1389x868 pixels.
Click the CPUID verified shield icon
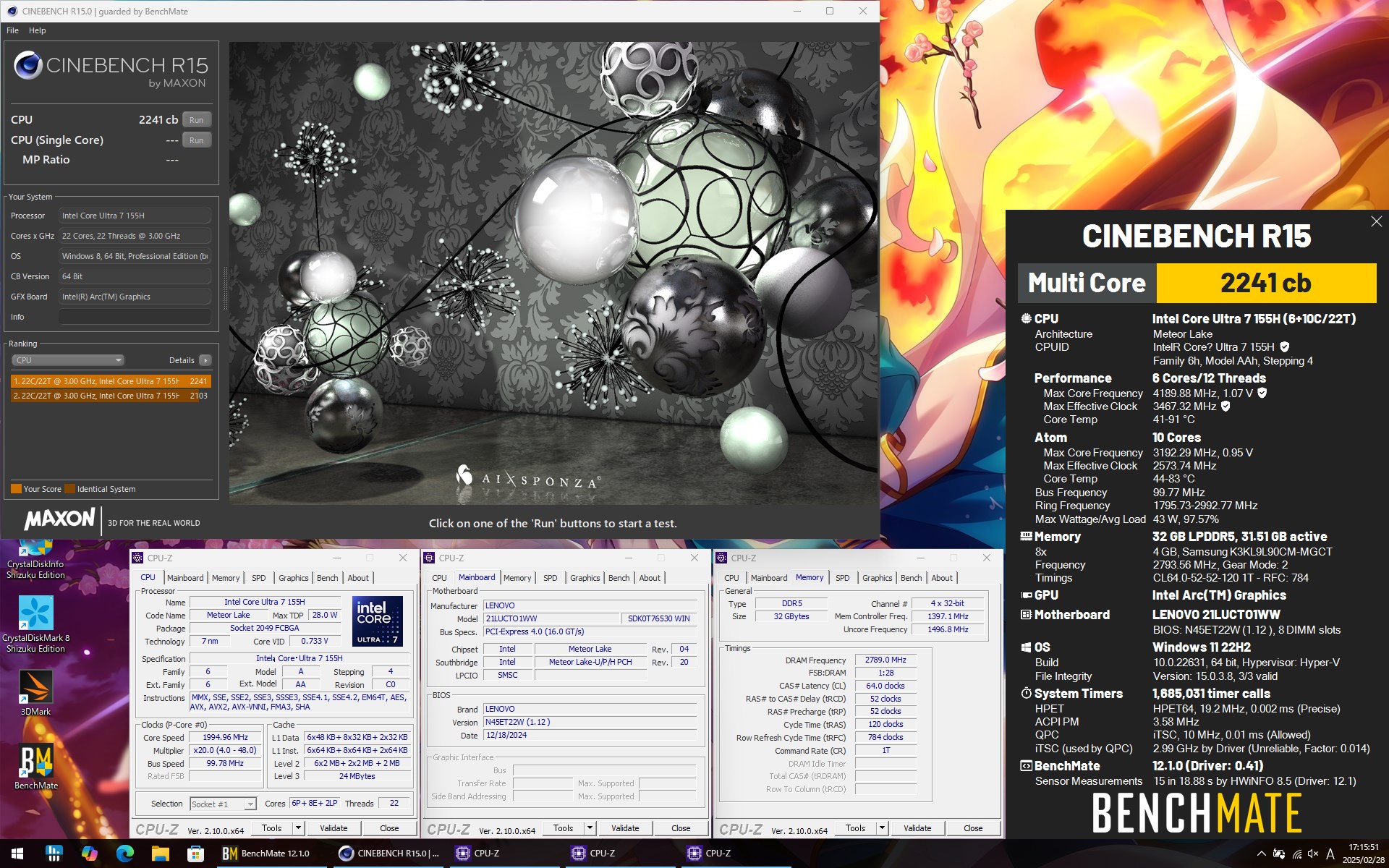pyautogui.click(x=1285, y=347)
